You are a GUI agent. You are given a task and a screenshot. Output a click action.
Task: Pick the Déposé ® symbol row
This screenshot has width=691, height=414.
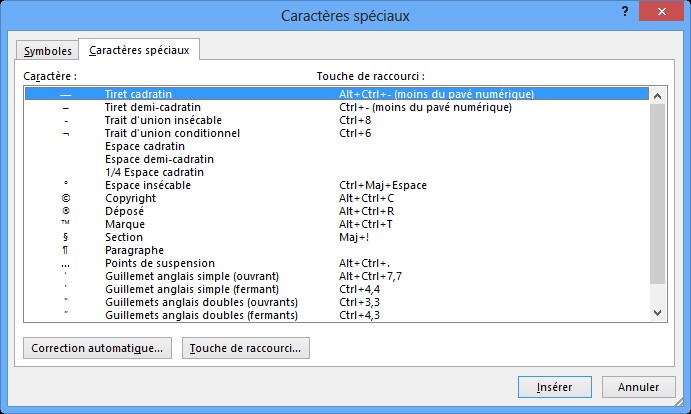coord(123,211)
